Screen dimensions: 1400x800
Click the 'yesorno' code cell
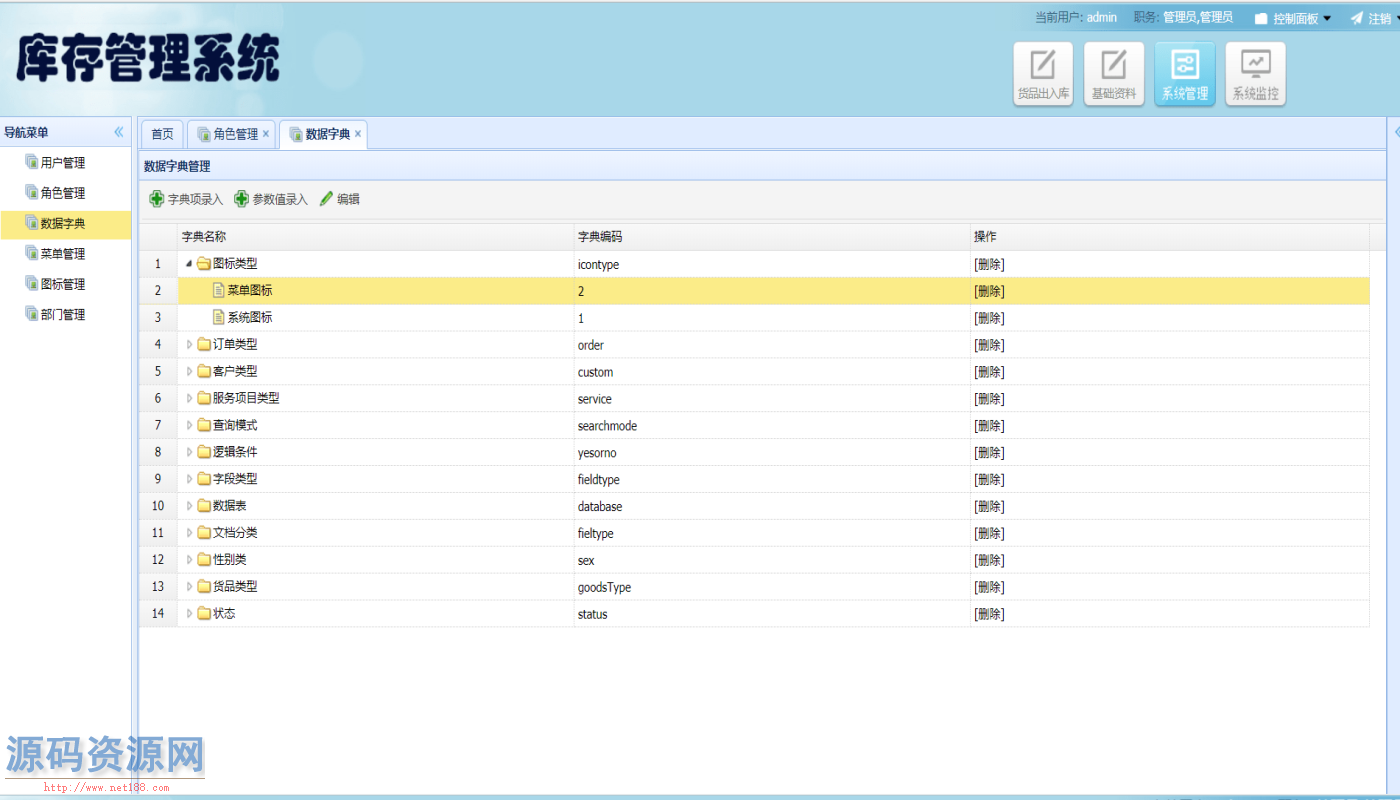pos(772,453)
